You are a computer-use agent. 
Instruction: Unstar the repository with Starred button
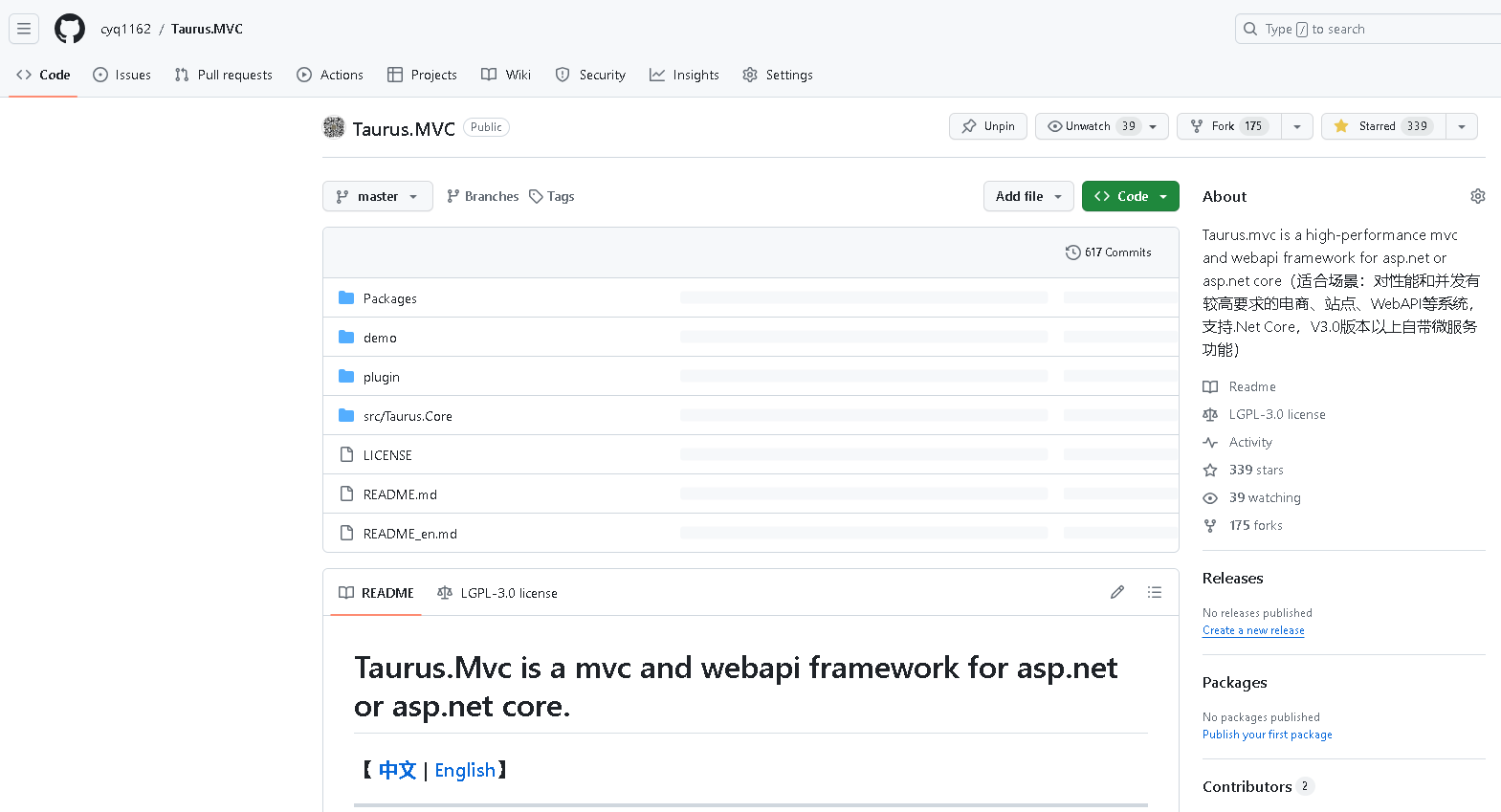point(1383,126)
